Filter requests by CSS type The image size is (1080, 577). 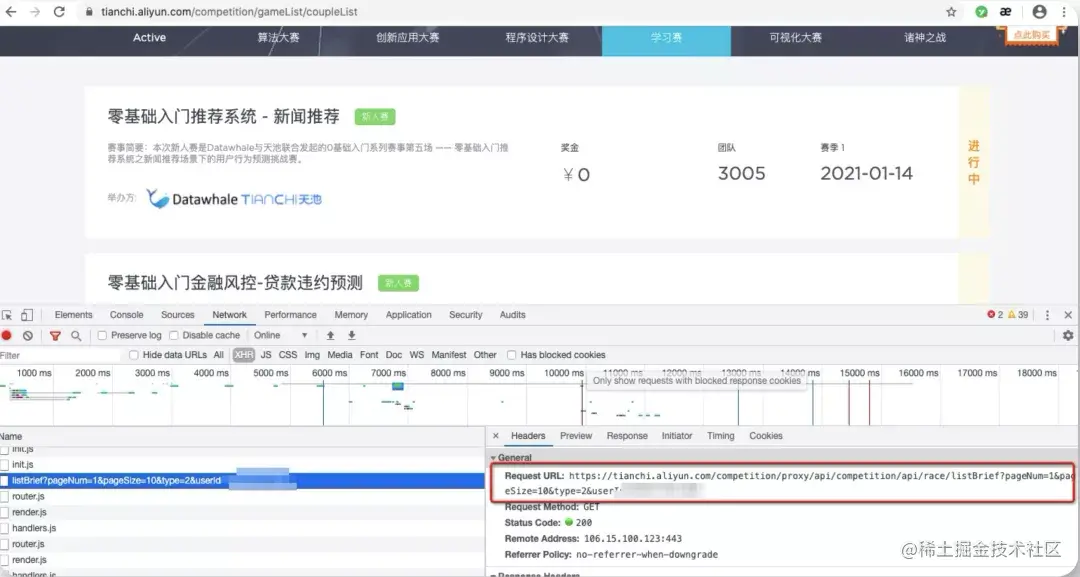[288, 355]
